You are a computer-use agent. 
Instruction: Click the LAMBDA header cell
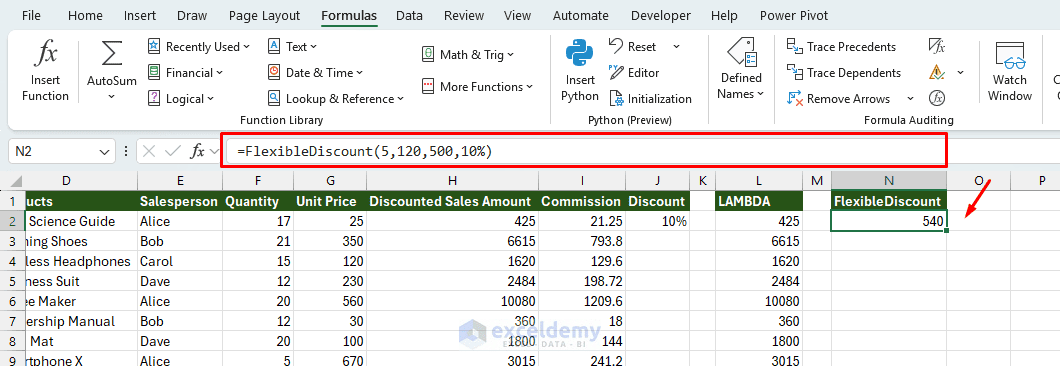(x=758, y=201)
